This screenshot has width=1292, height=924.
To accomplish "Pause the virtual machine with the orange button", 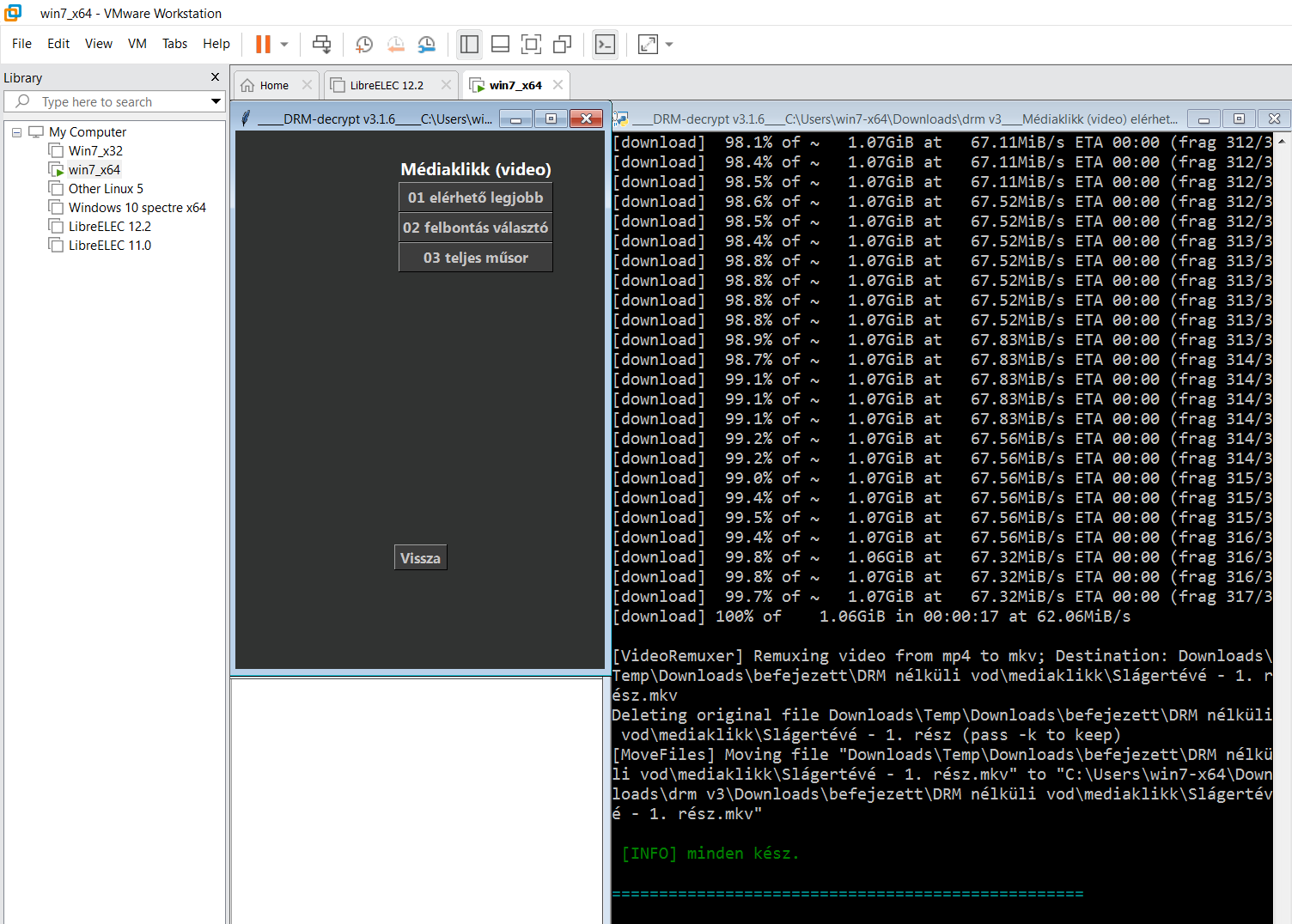I will (263, 44).
